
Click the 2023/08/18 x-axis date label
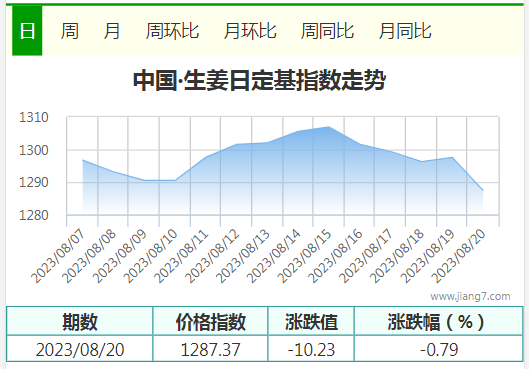click(397, 256)
